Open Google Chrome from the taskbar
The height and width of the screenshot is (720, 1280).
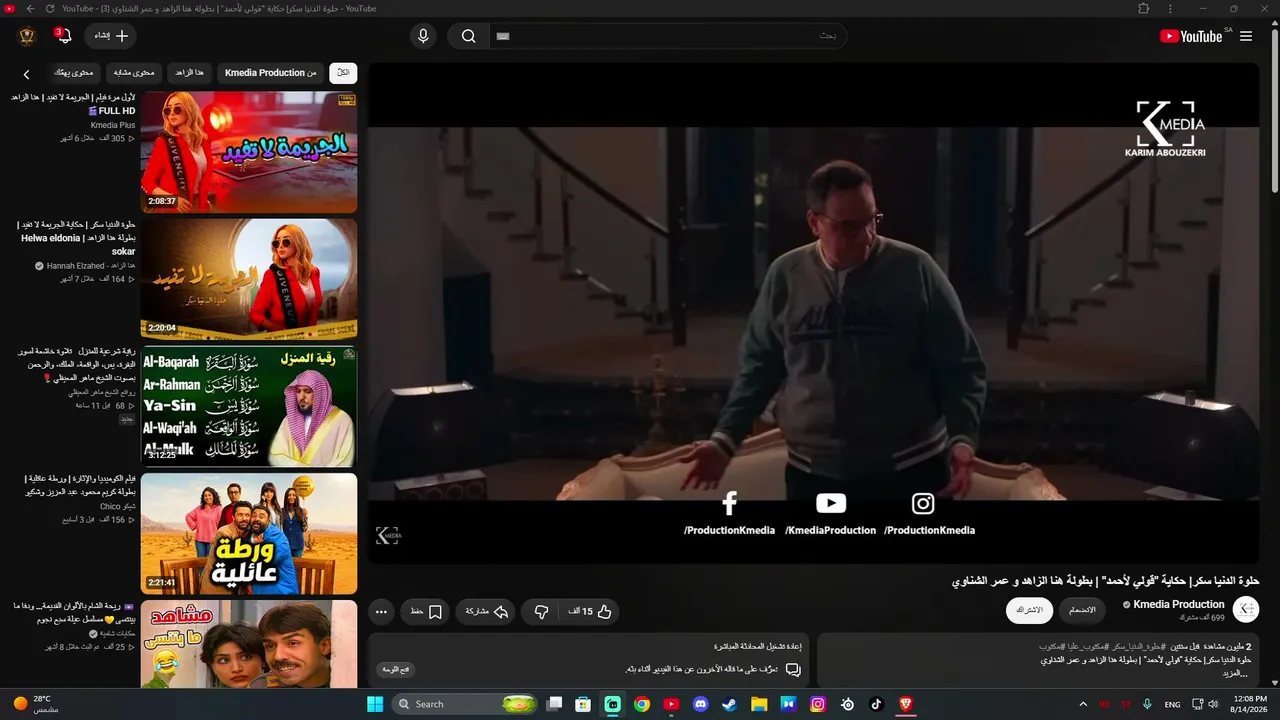(642, 704)
